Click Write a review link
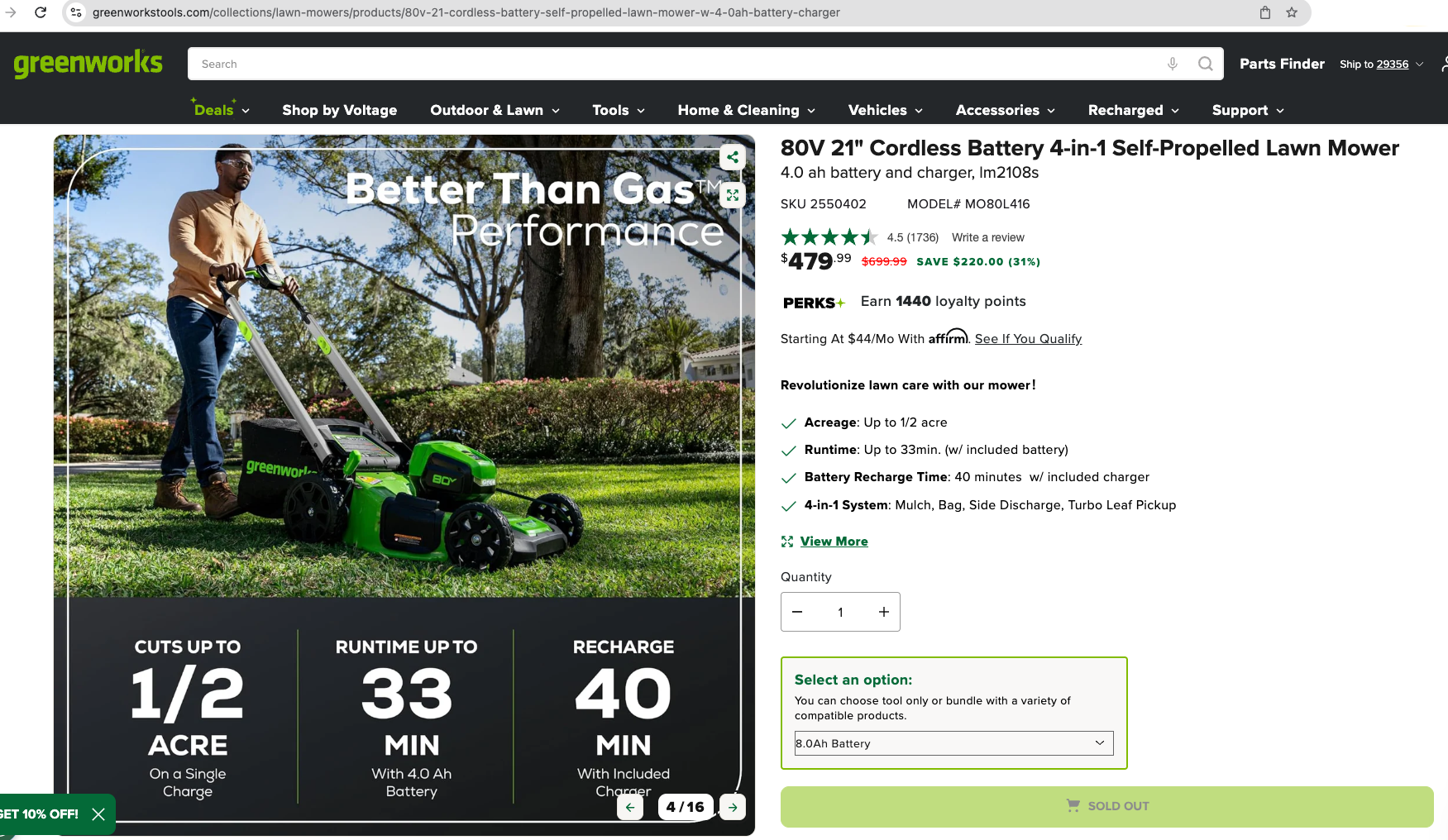This screenshot has height=840, width=1448. pyautogui.click(x=987, y=237)
